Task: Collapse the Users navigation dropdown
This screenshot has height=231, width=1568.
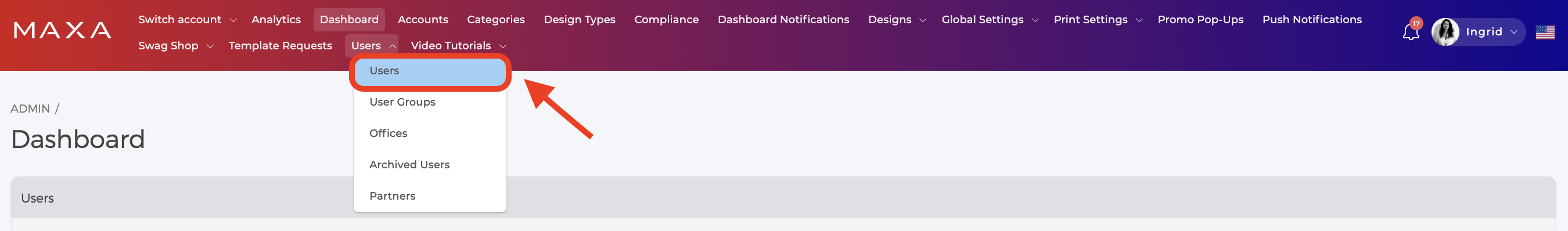Action: [371, 46]
